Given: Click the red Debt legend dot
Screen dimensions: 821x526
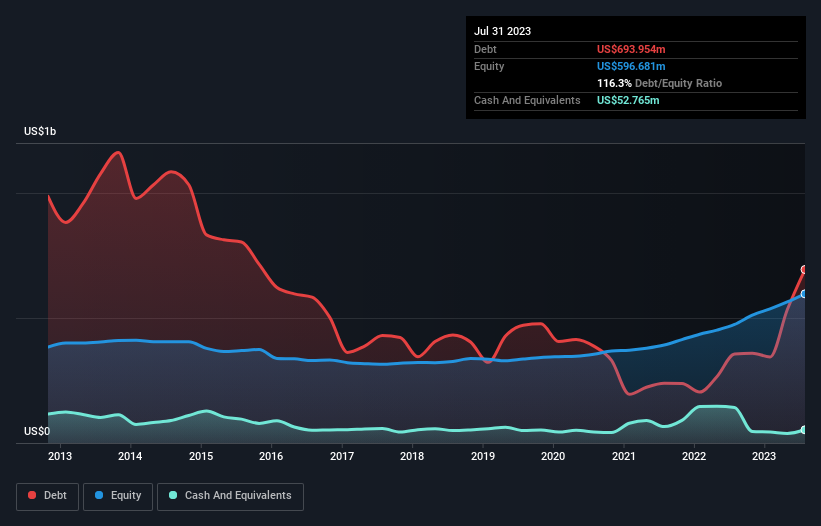Looking at the screenshot, I should [32, 495].
